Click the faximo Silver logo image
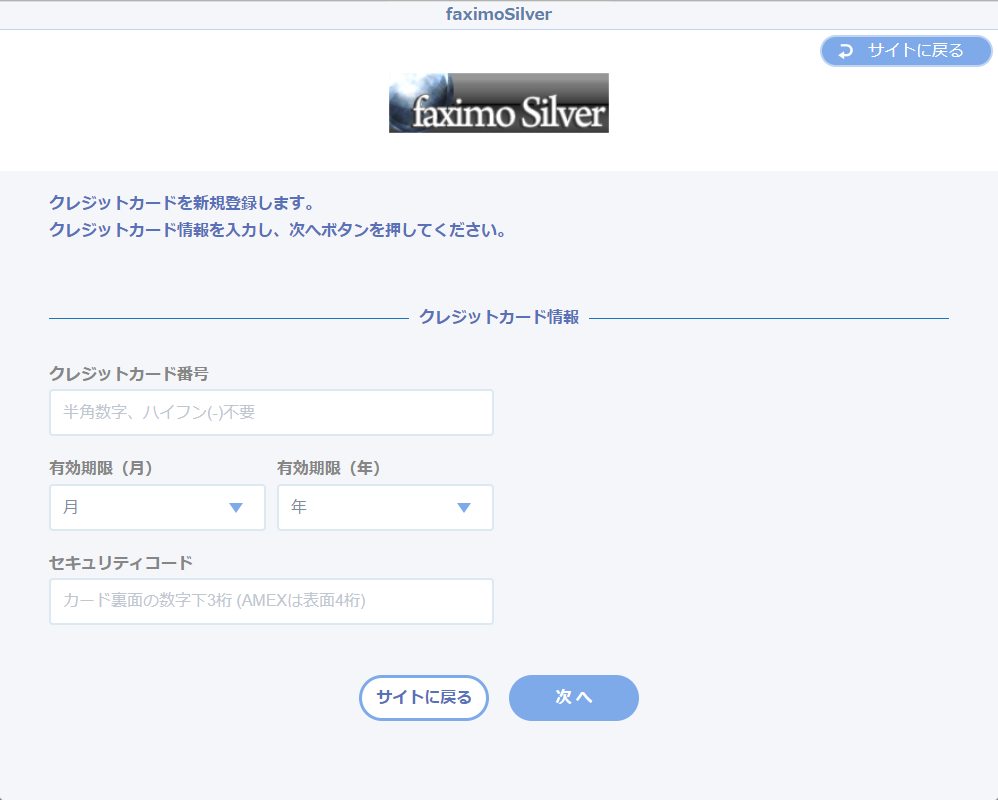 click(498, 103)
